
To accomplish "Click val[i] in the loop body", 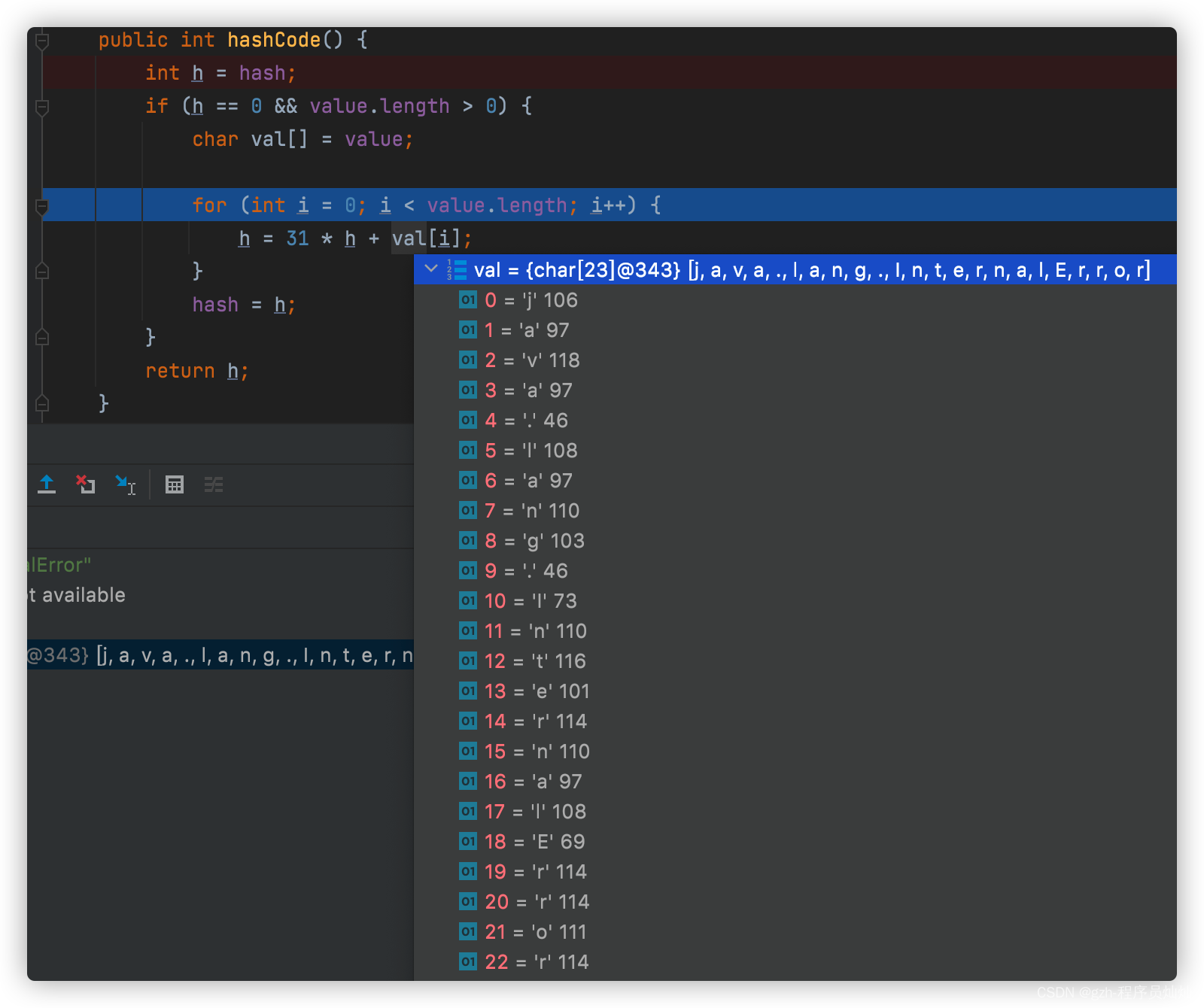I will [x=426, y=238].
